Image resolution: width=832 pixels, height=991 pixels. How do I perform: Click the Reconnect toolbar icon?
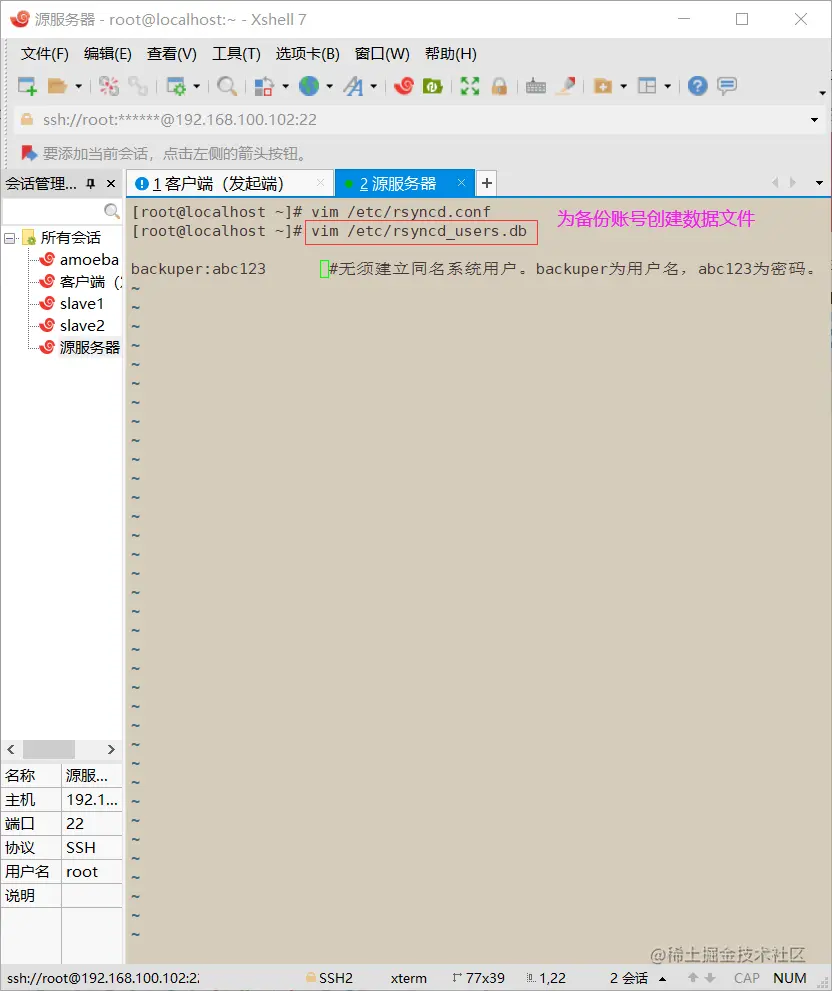[138, 86]
